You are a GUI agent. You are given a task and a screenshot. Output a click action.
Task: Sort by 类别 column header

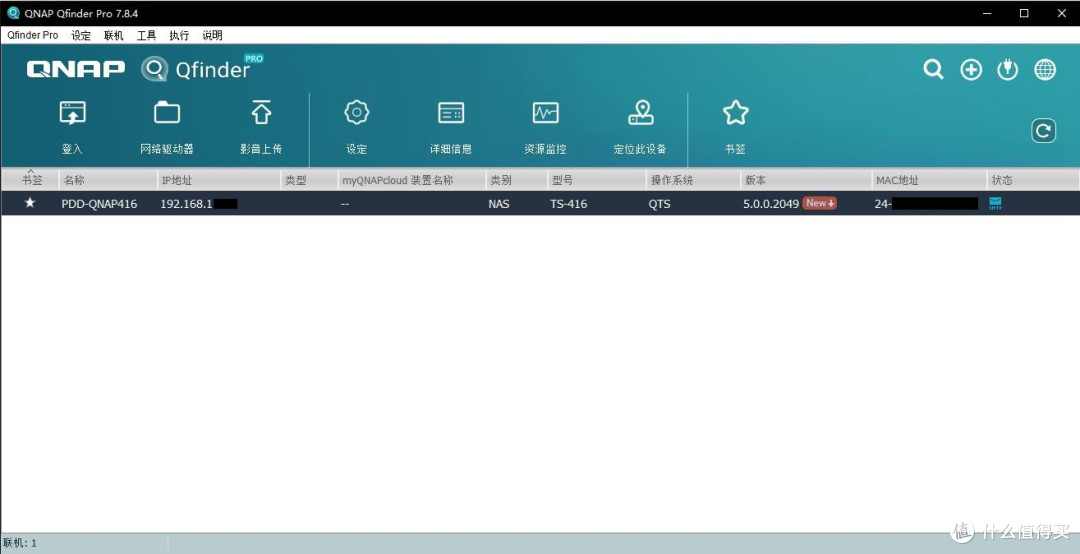pos(517,180)
